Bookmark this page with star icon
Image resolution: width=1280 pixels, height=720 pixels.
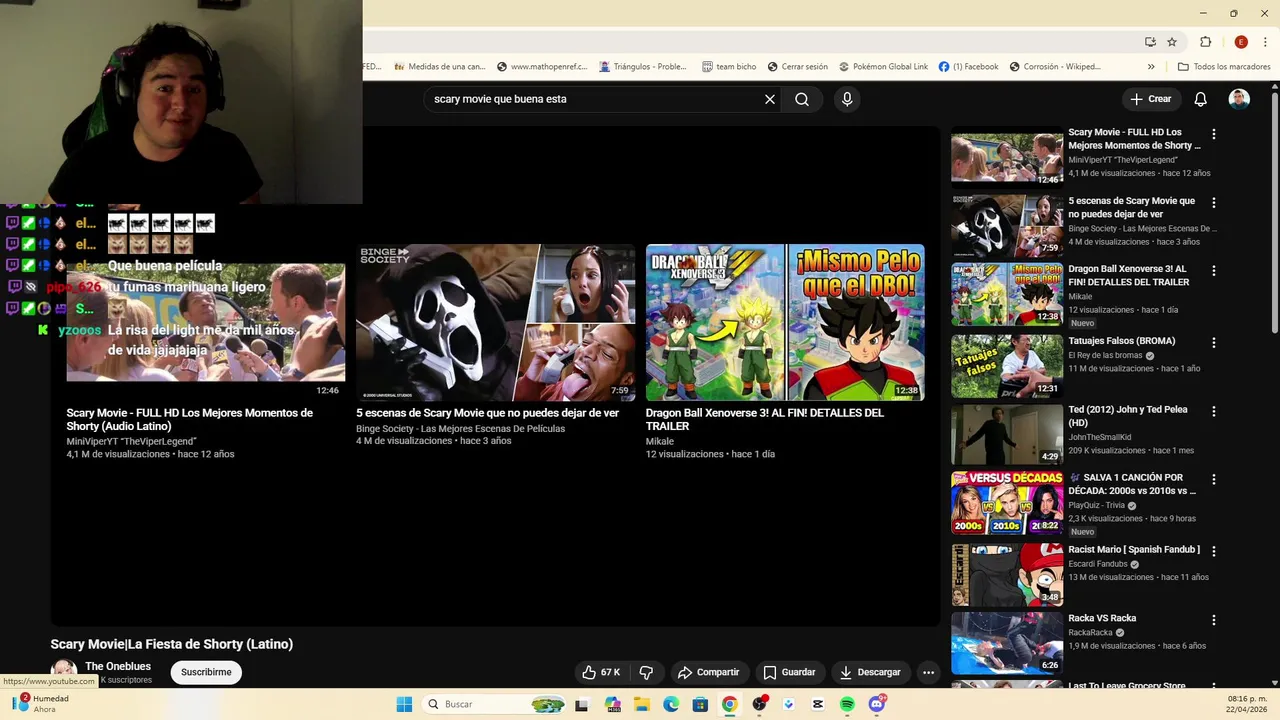point(1172,42)
